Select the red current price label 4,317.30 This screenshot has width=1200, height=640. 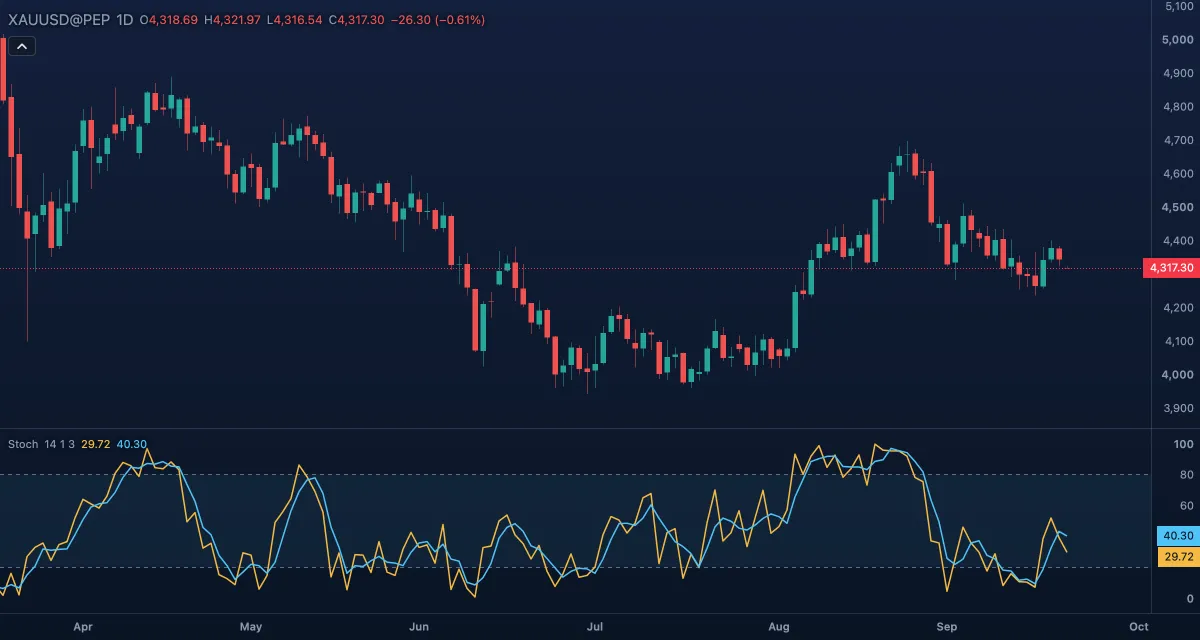pos(1169,268)
